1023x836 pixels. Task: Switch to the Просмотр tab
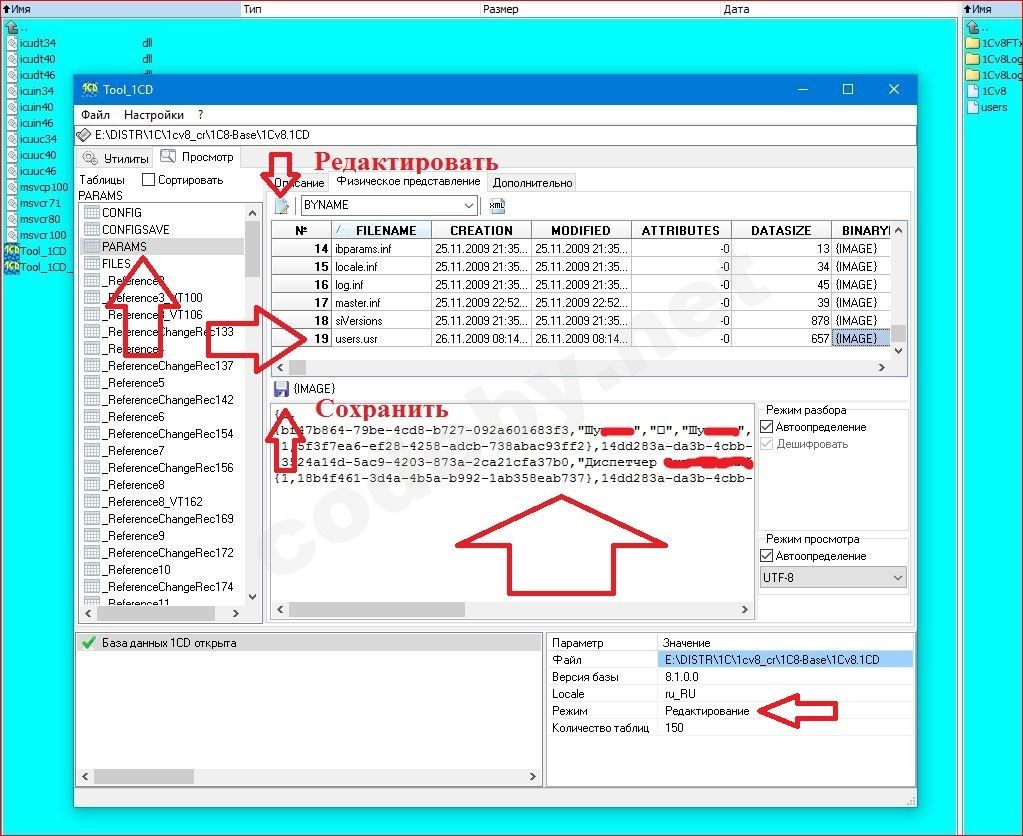[x=197, y=157]
